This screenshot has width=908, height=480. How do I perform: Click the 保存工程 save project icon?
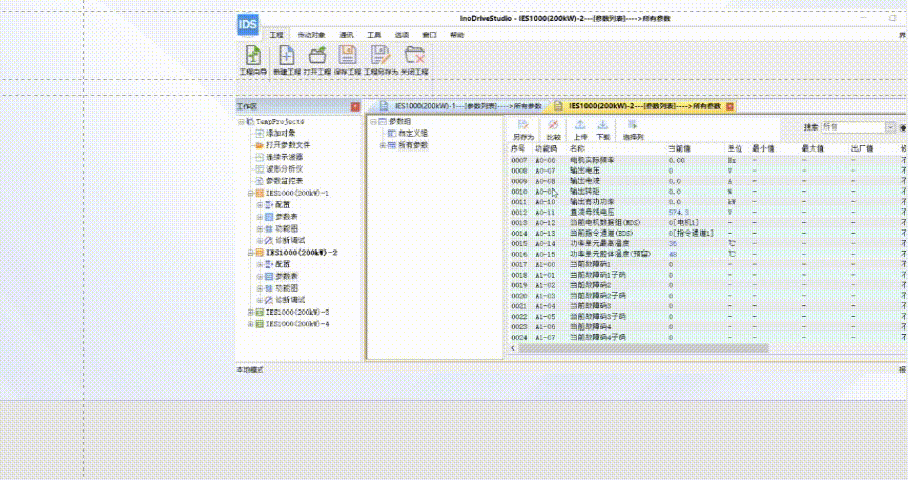pyautogui.click(x=347, y=56)
